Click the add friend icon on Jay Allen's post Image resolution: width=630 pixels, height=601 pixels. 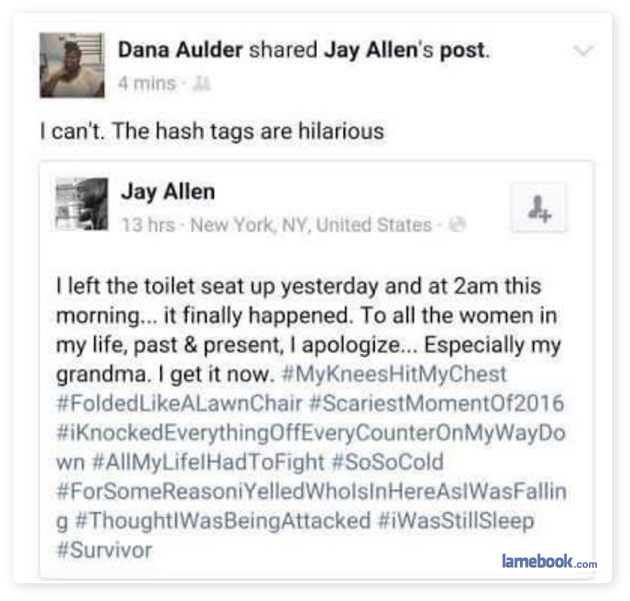[538, 208]
